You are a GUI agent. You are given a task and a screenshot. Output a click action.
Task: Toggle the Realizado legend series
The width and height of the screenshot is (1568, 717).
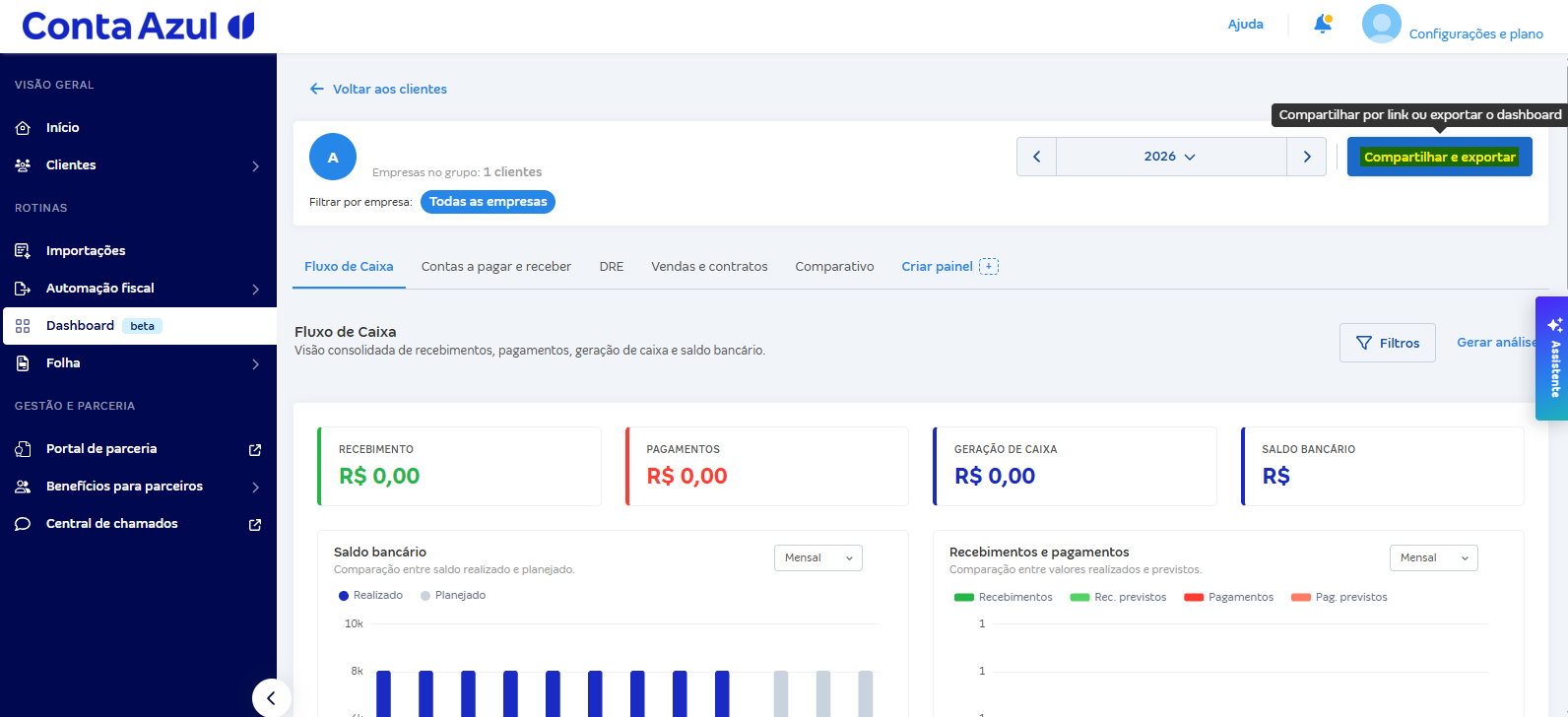[371, 596]
